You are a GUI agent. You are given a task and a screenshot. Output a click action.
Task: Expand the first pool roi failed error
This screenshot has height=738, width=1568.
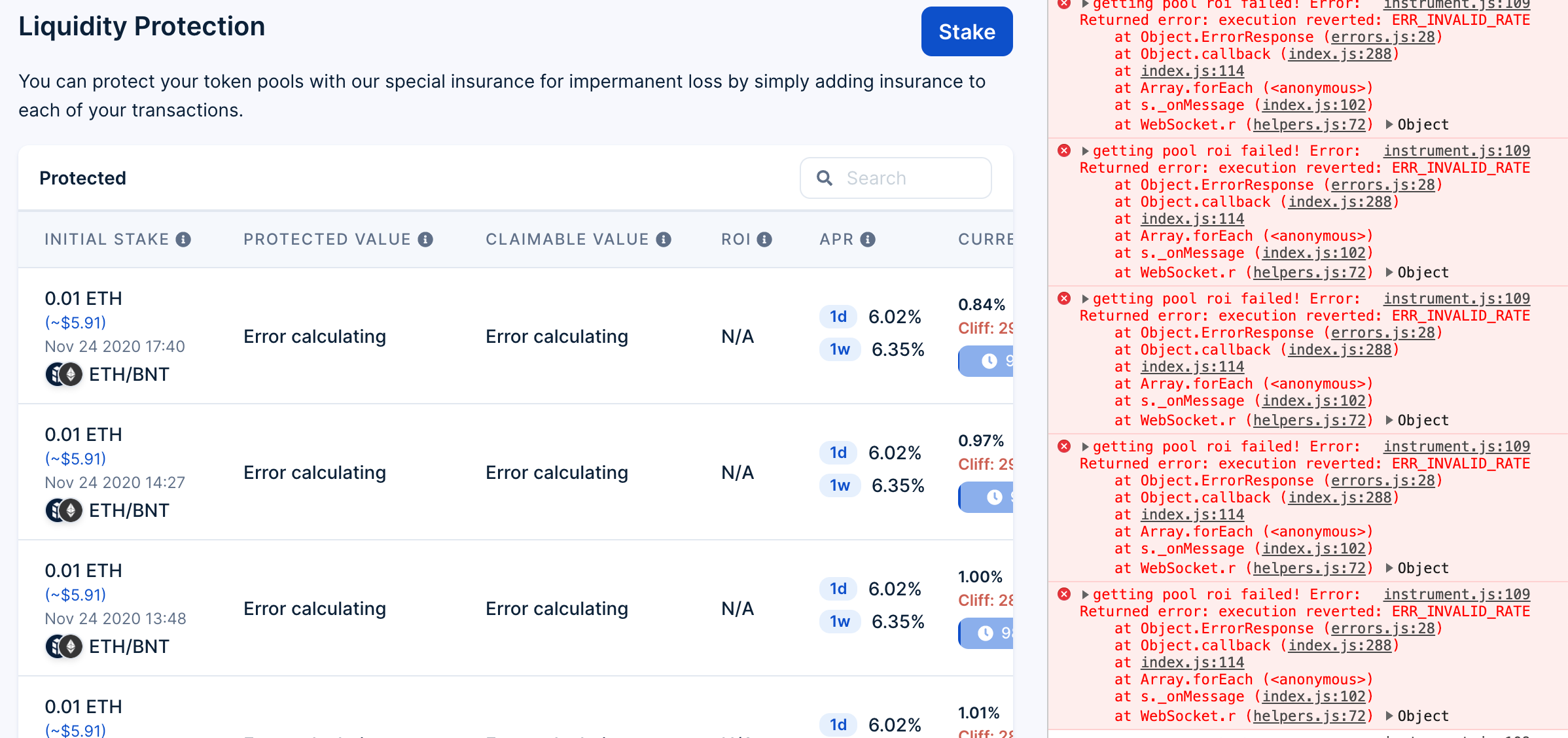[1086, 5]
